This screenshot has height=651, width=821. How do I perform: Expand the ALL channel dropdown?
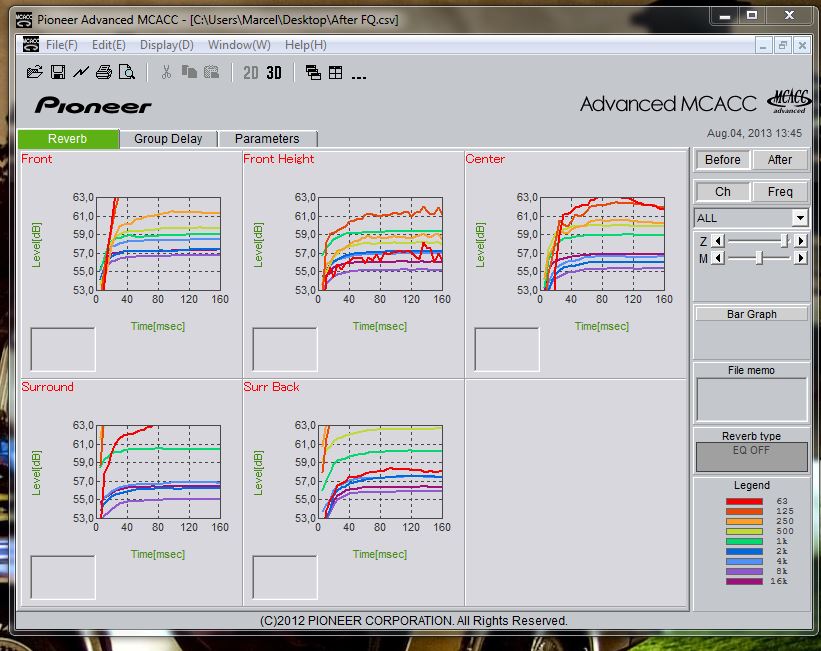pyautogui.click(x=800, y=218)
